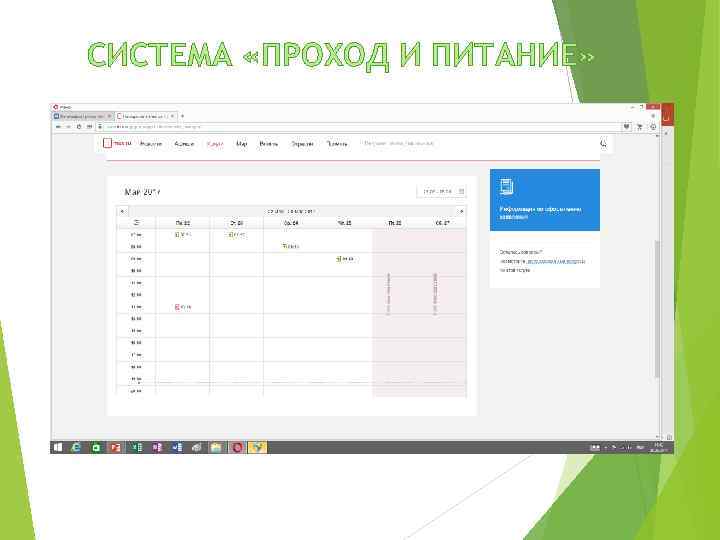Click the view icon in the calendar's first column header

(x=136, y=223)
